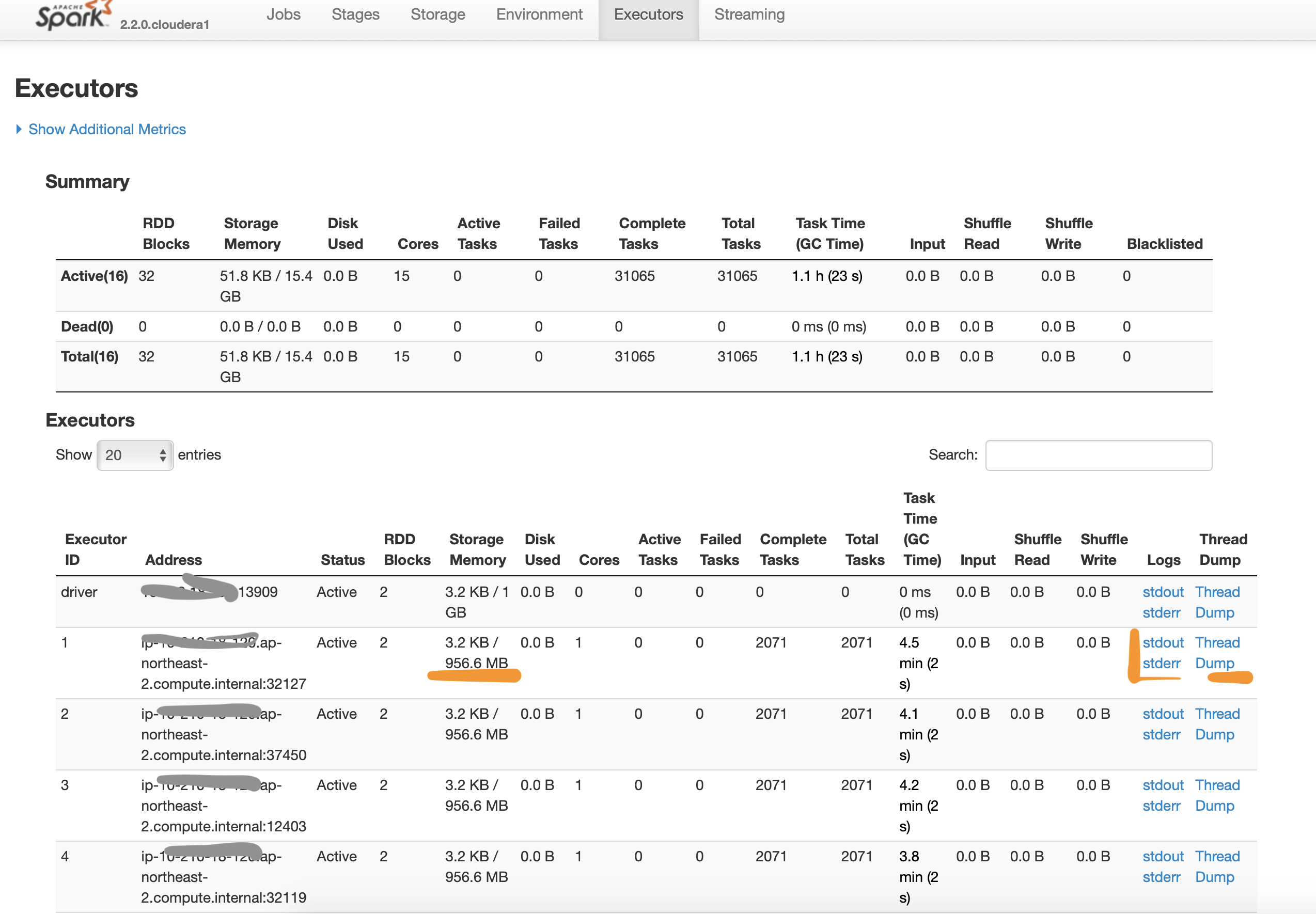The height and width of the screenshot is (914, 1316).
Task: Sort executors by Storage Memory column
Action: coord(477,549)
